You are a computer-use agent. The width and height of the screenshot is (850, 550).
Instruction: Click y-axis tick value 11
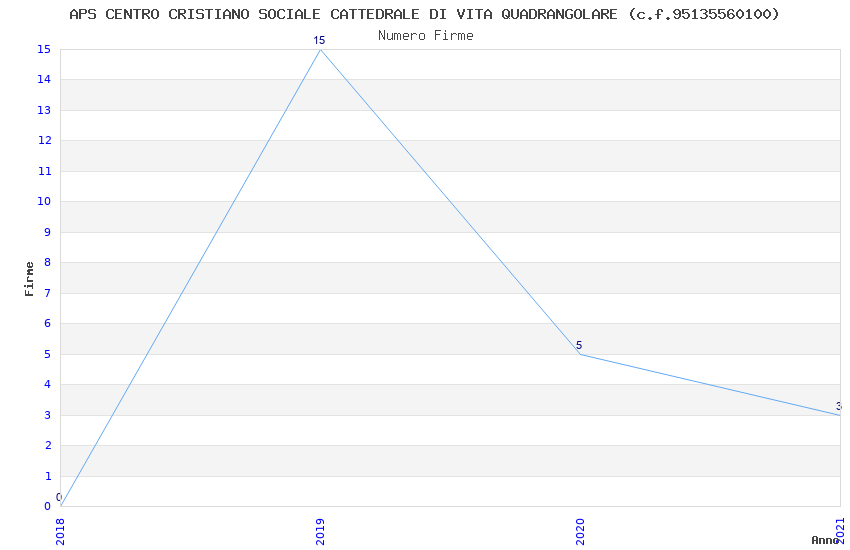tap(44, 171)
